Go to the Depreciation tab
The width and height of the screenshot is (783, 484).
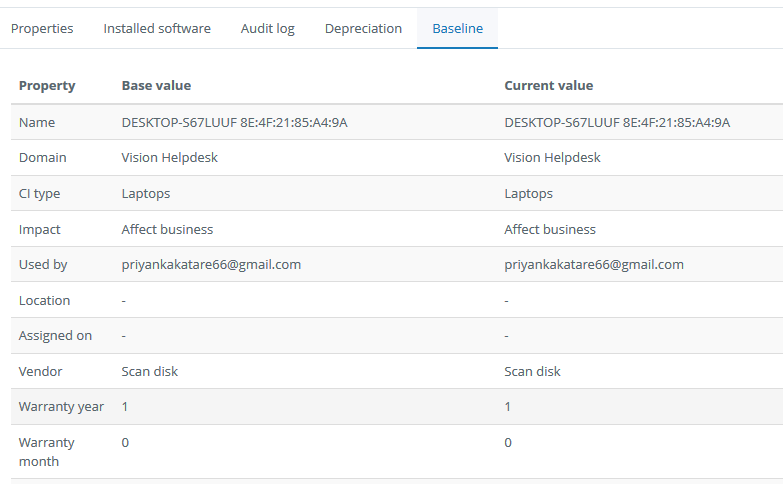click(x=363, y=28)
